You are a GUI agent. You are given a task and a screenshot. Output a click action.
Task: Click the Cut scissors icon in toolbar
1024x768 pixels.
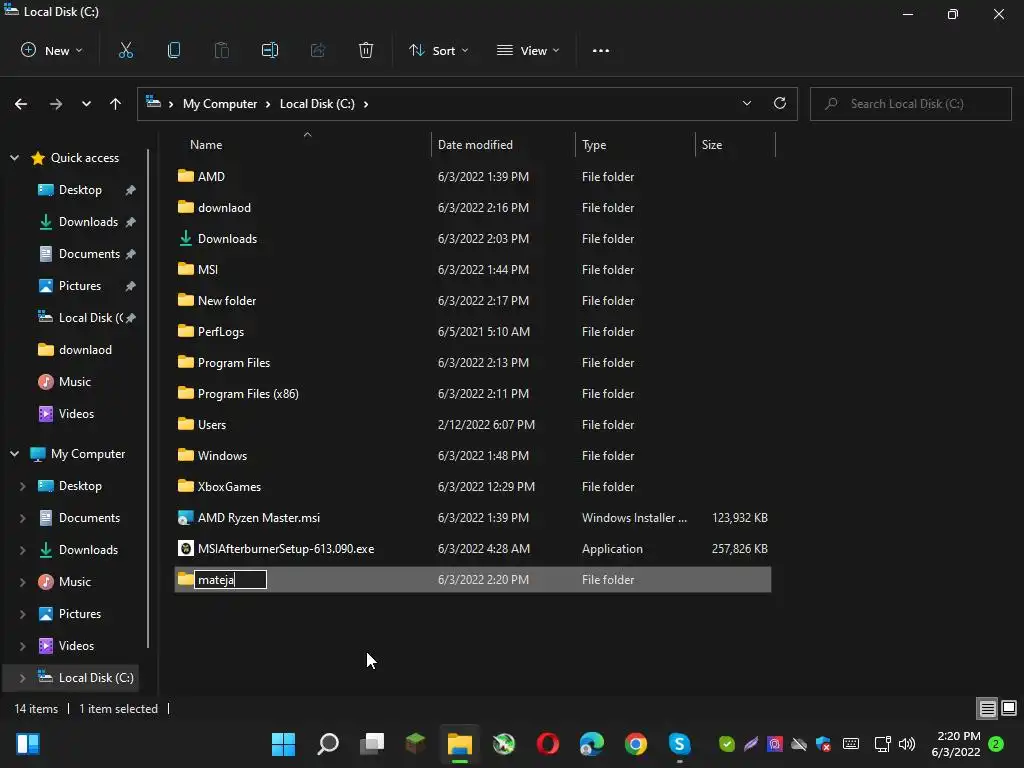[x=125, y=50]
